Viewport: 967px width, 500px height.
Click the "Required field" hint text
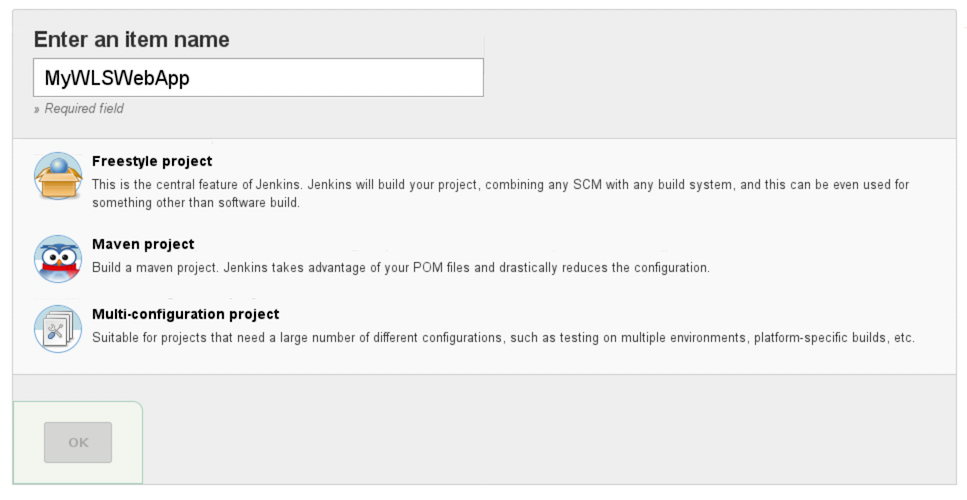[83, 109]
